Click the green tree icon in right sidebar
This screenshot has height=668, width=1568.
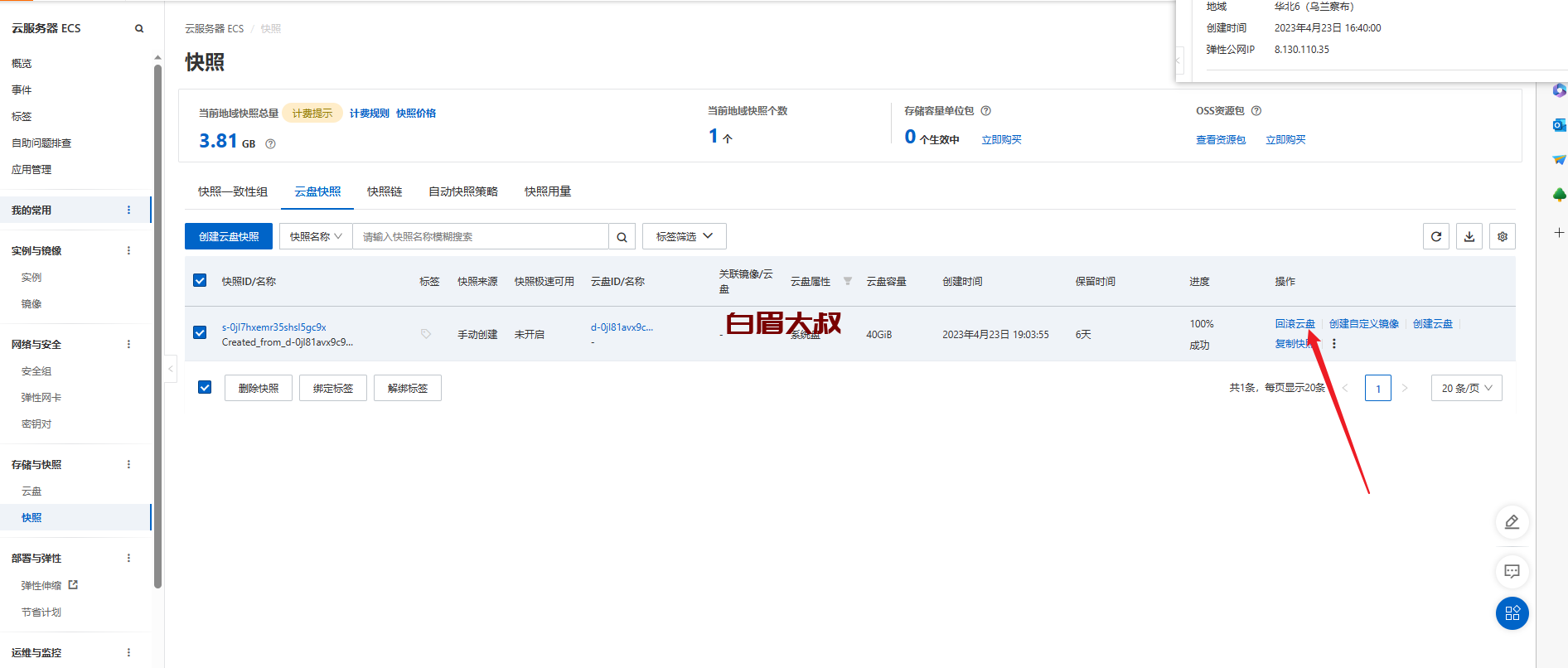[1559, 195]
